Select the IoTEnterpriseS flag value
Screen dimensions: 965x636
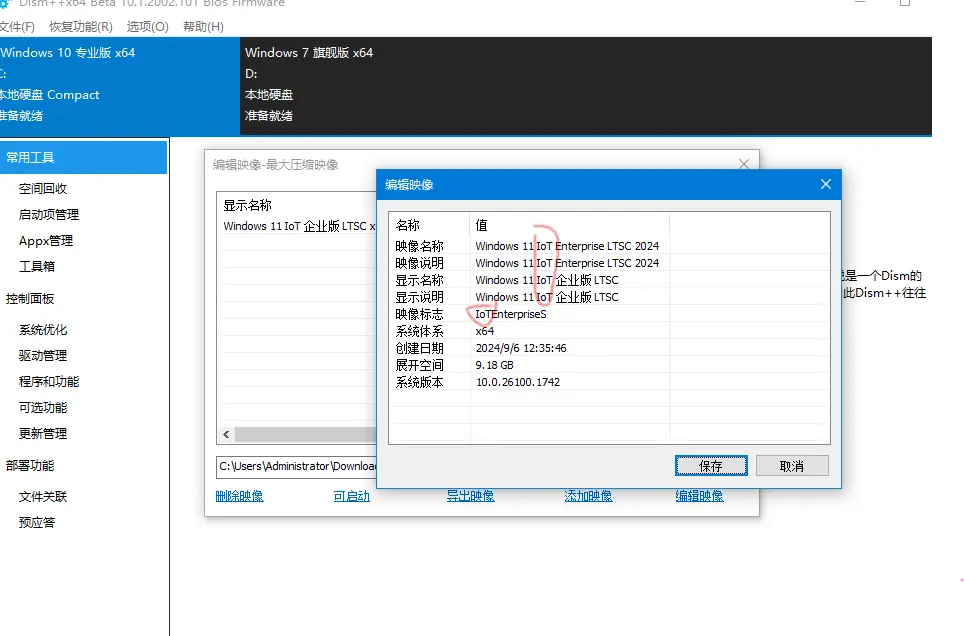tap(511, 314)
